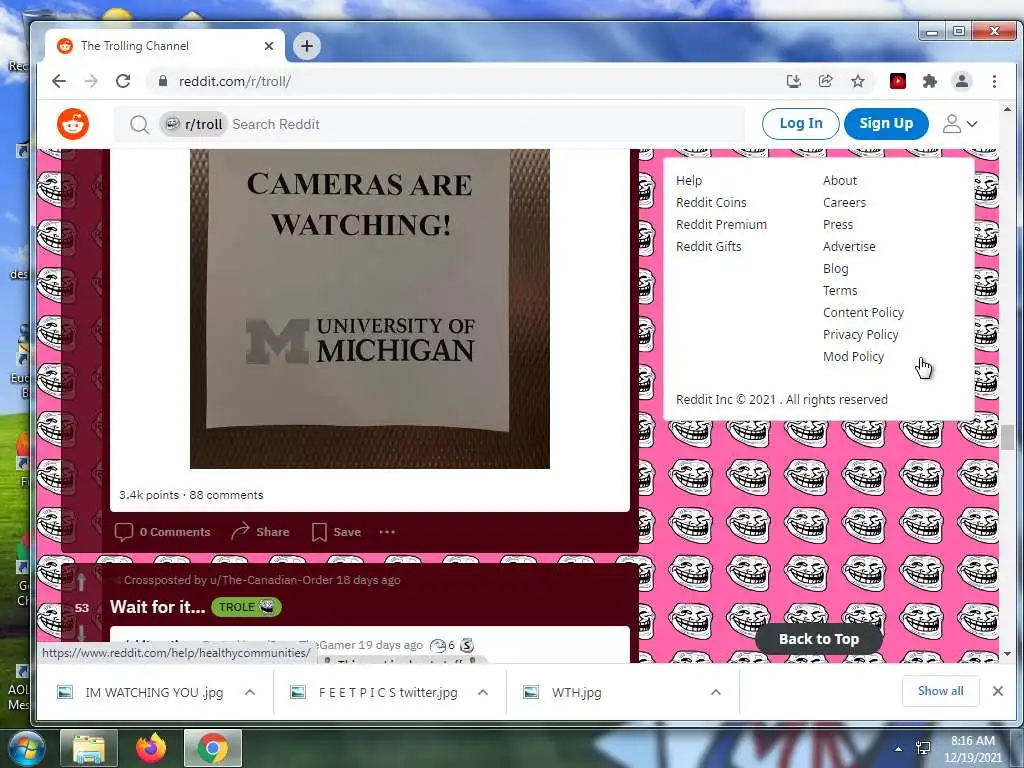Filter by the TROLE flair tag
Viewport: 1024px width, 768px height.
click(246, 607)
